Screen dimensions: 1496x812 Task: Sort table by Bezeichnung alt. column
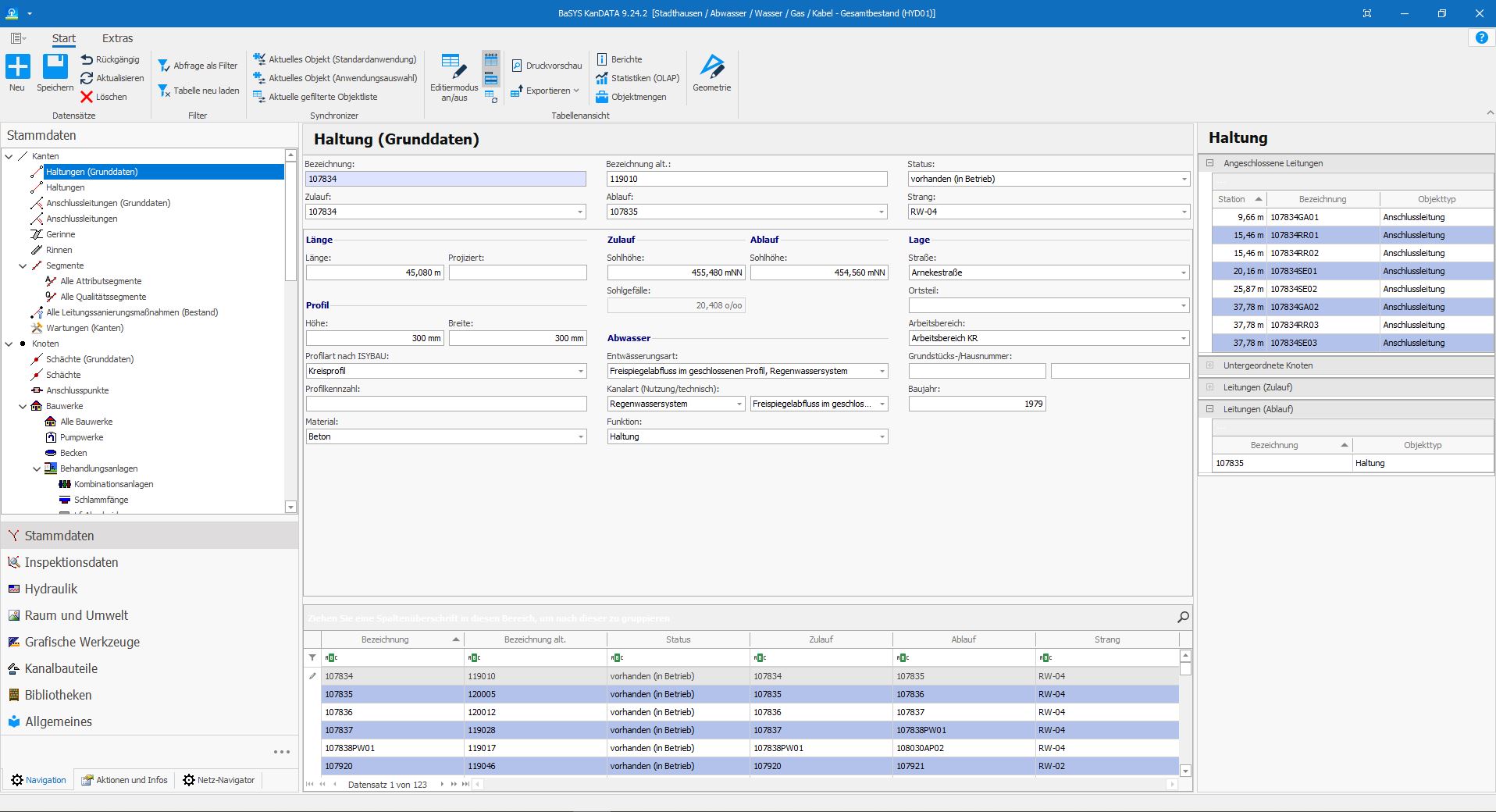point(535,639)
